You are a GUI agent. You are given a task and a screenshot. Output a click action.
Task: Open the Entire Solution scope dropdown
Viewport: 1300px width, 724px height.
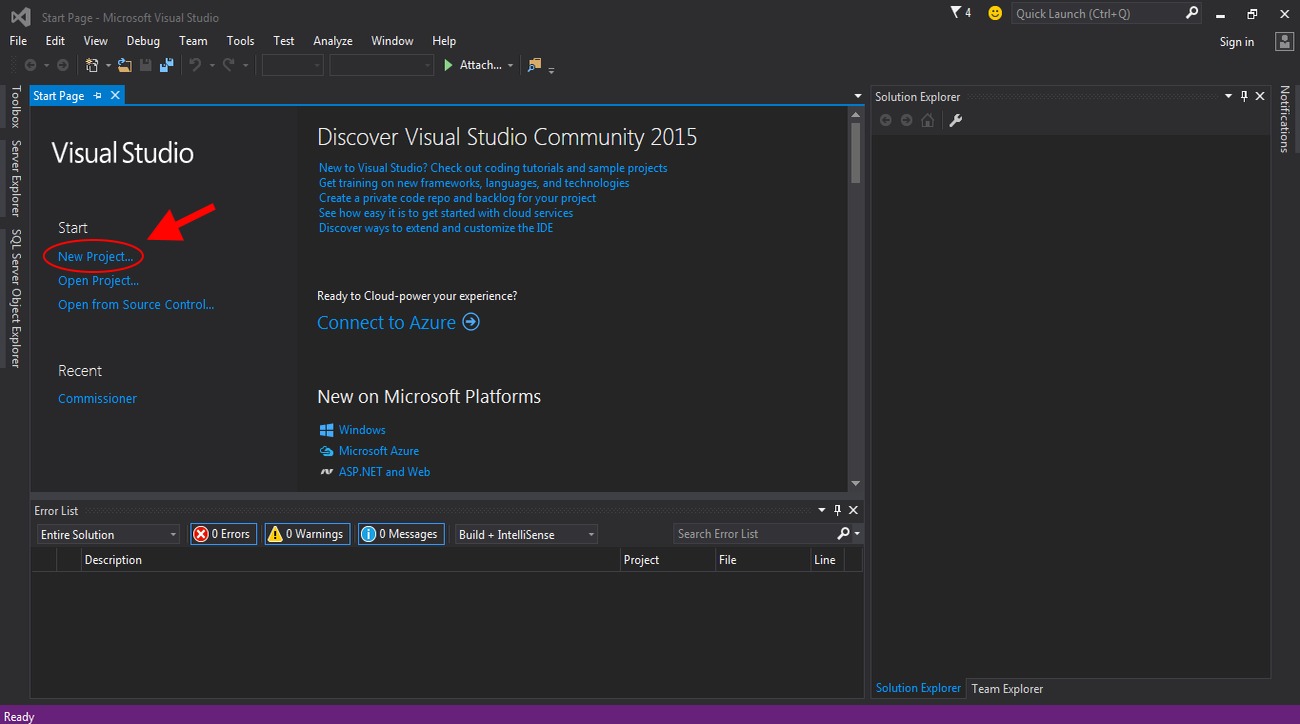tap(108, 534)
